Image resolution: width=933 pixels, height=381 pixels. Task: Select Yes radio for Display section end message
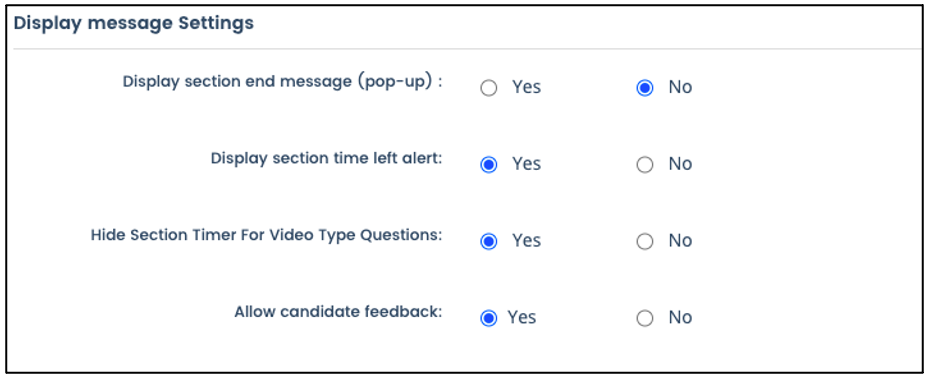(x=489, y=89)
